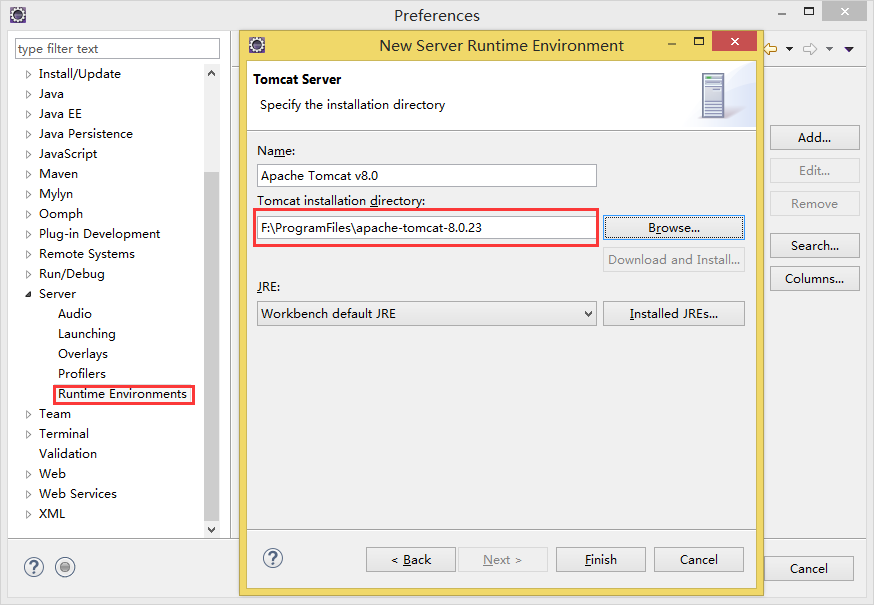The height and width of the screenshot is (605, 874).
Task: Click the type filter text field
Action: pyautogui.click(x=118, y=49)
